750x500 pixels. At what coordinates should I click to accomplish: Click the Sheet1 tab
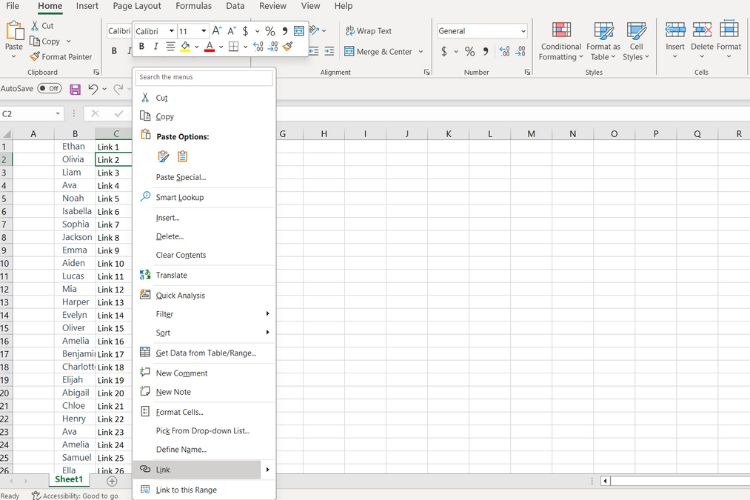pos(69,479)
